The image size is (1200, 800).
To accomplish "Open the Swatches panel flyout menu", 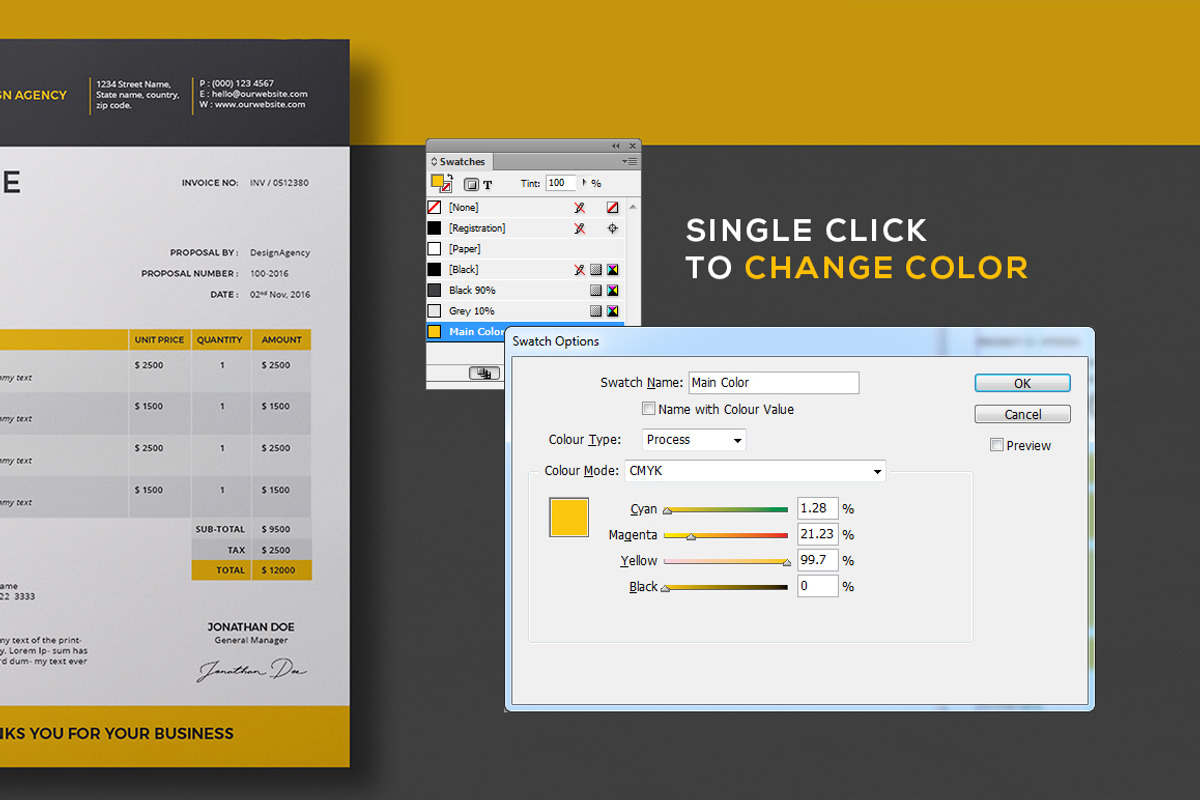I will tap(630, 161).
